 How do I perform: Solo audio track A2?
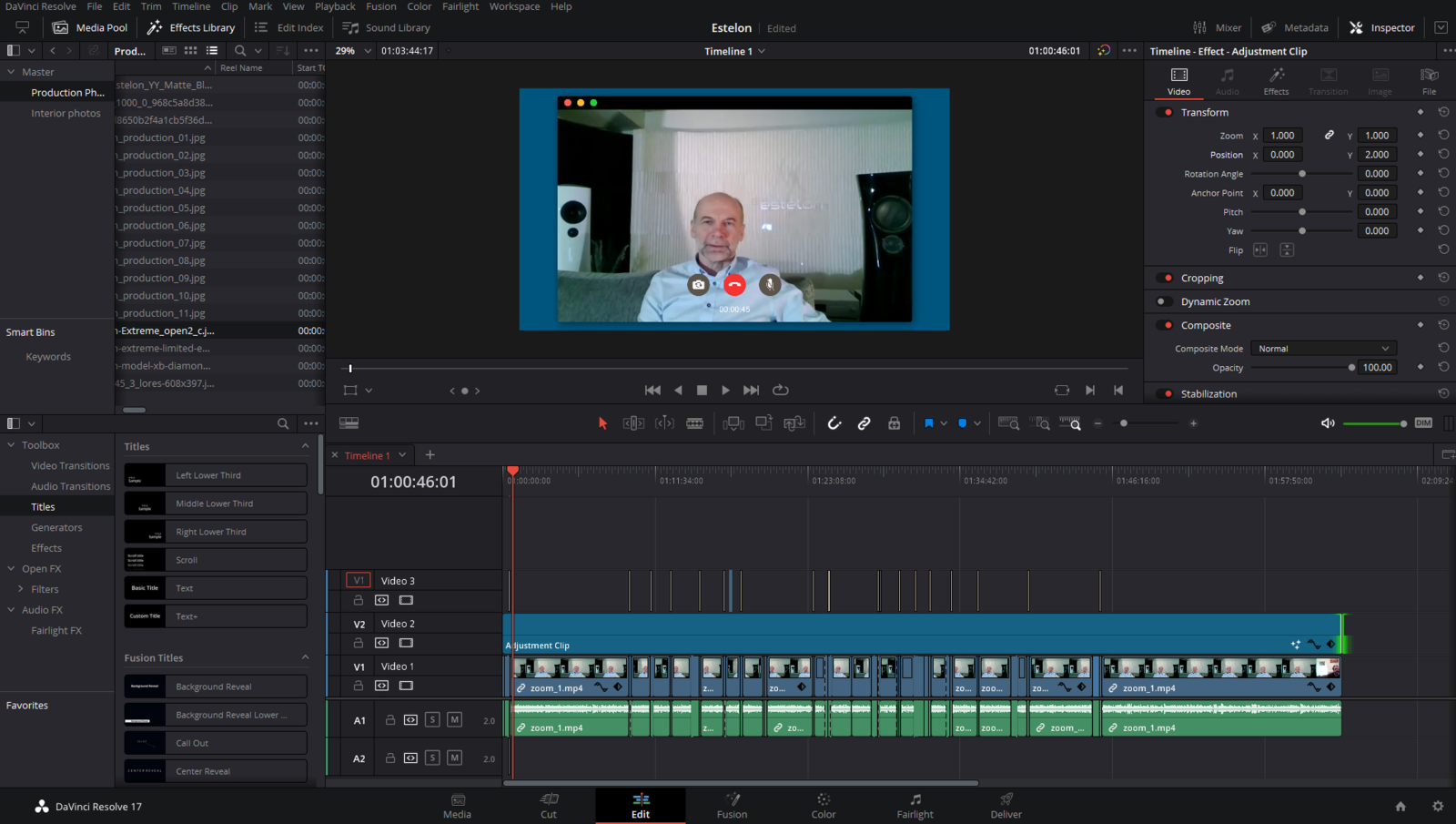click(432, 758)
